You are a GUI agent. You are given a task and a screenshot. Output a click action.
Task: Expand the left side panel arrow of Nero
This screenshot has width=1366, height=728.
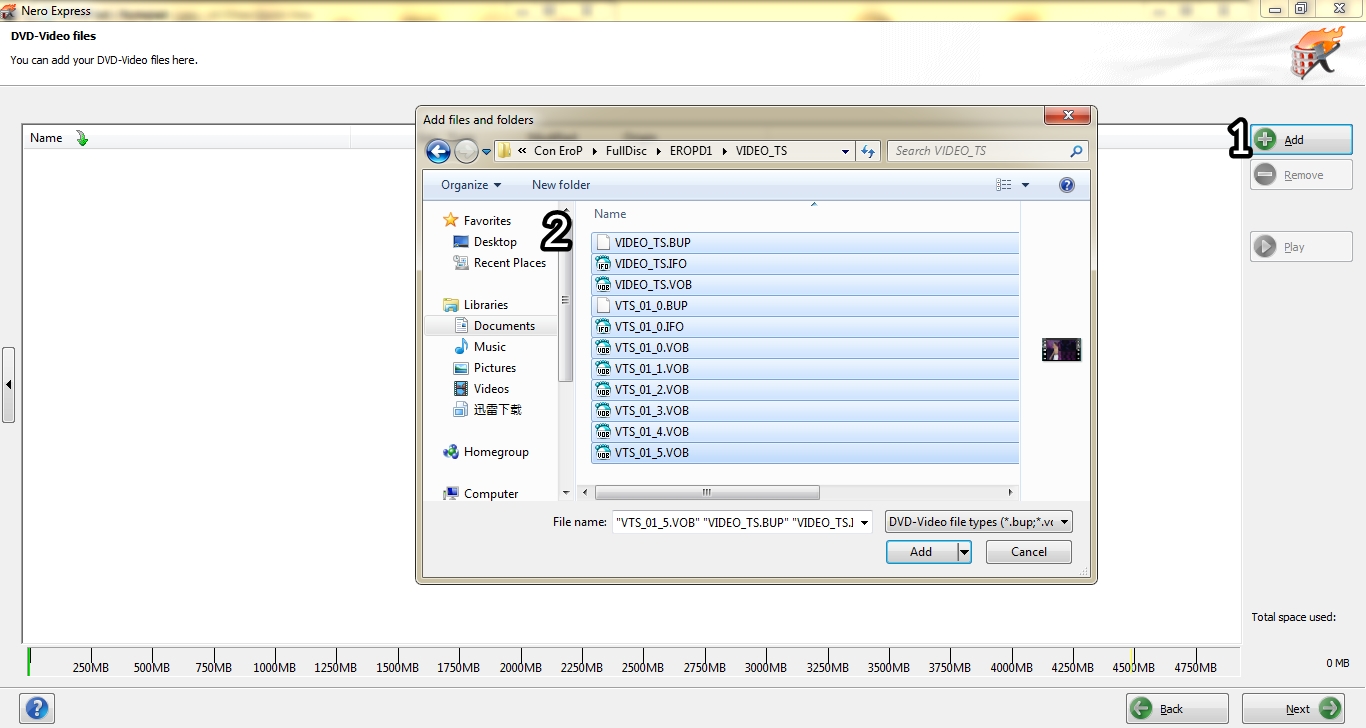pos(8,385)
